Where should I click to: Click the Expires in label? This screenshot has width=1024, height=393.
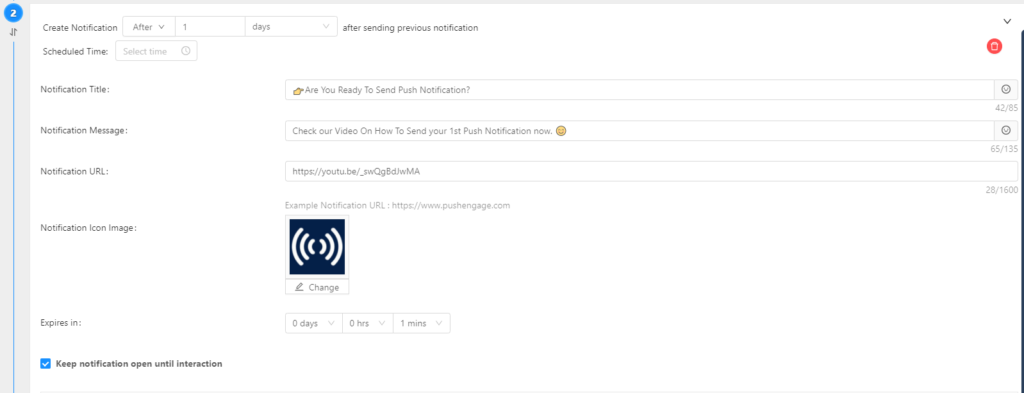click(x=61, y=322)
